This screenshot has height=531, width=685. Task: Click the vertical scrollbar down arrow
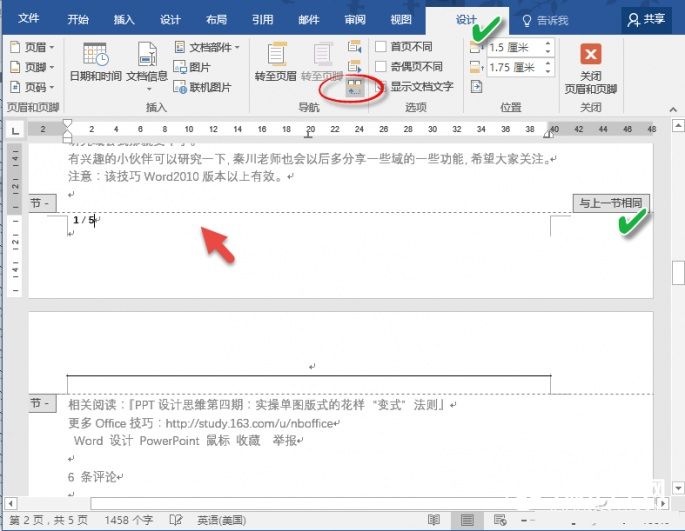coord(678,487)
